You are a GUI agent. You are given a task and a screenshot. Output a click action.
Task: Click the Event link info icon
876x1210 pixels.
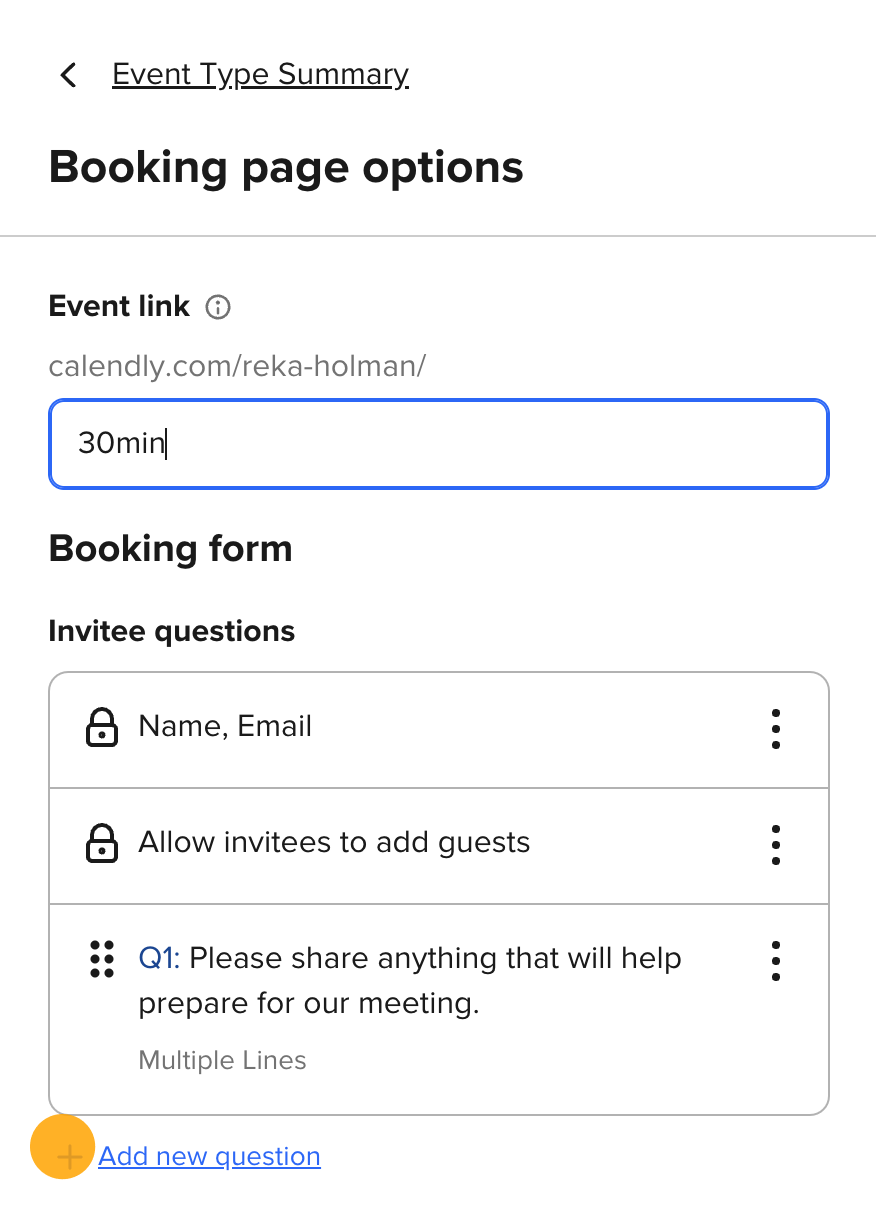pos(217,307)
